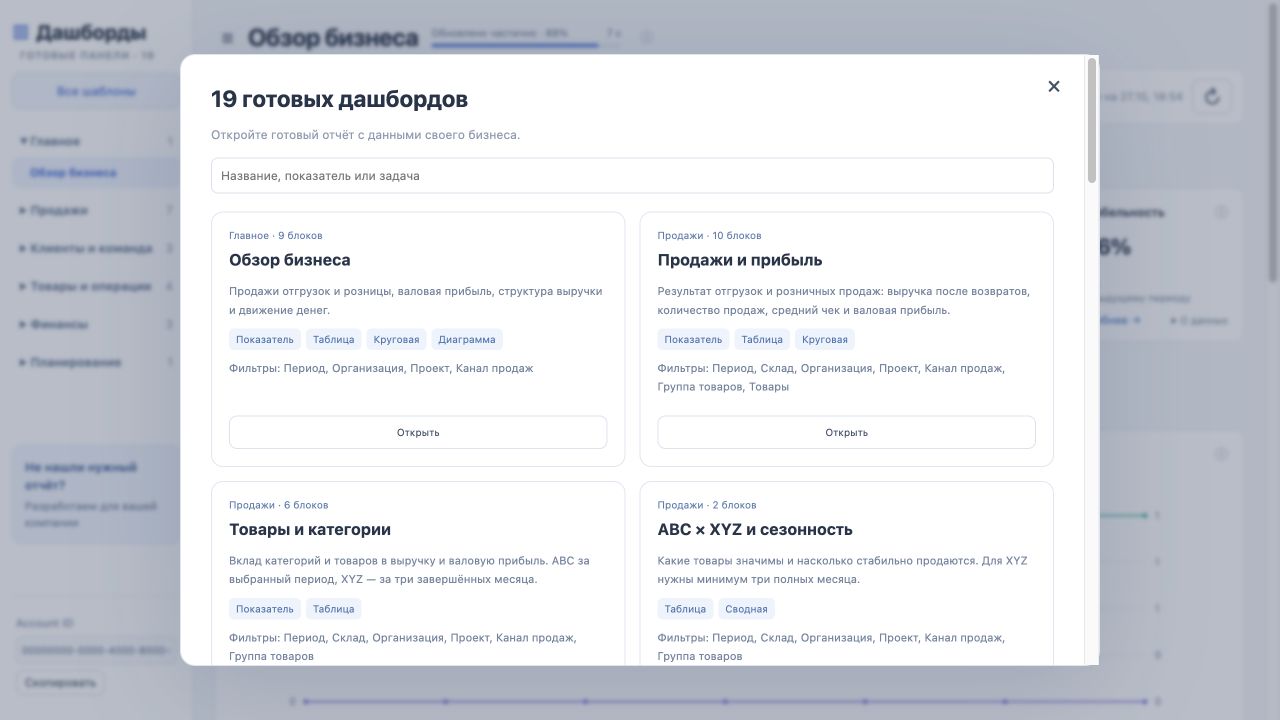Click the Таблица tag in ABC × XYZ card

tap(685, 609)
